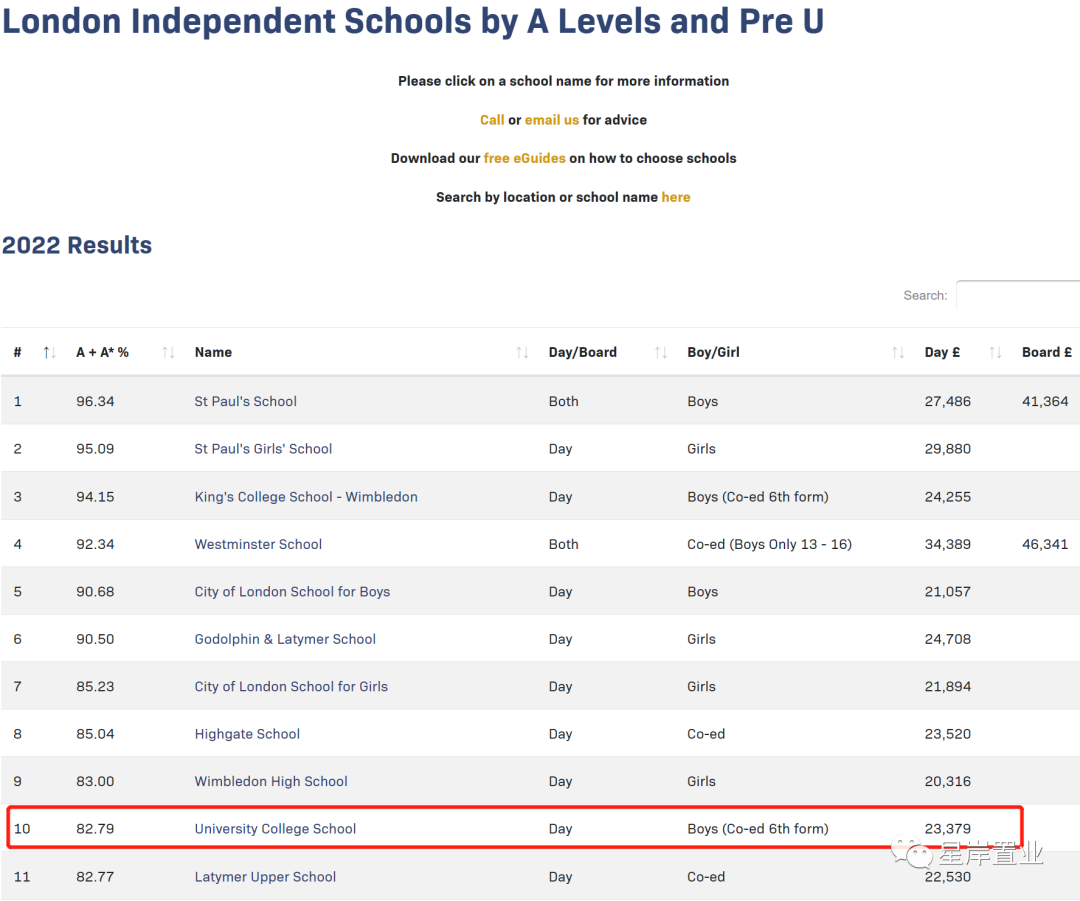The image size is (1080, 901).
Task: Click the 20,316 day fee value
Action: point(948,782)
